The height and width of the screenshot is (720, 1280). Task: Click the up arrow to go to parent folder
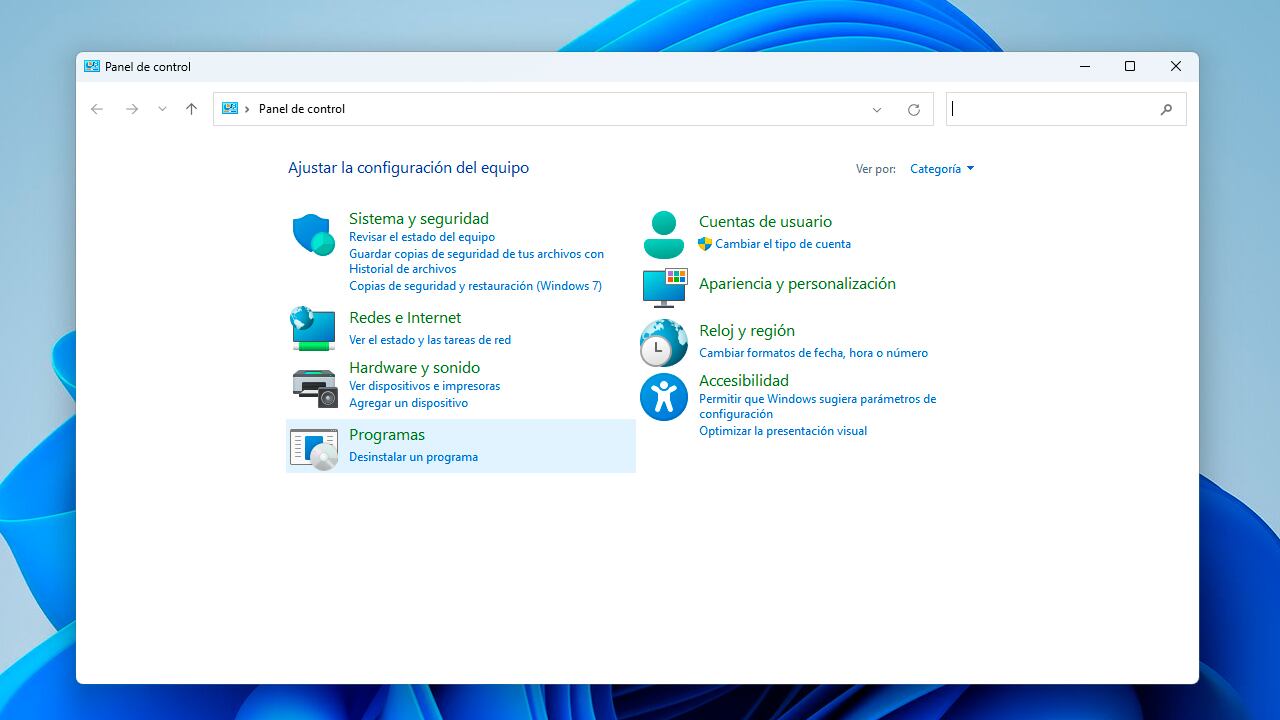pyautogui.click(x=191, y=109)
